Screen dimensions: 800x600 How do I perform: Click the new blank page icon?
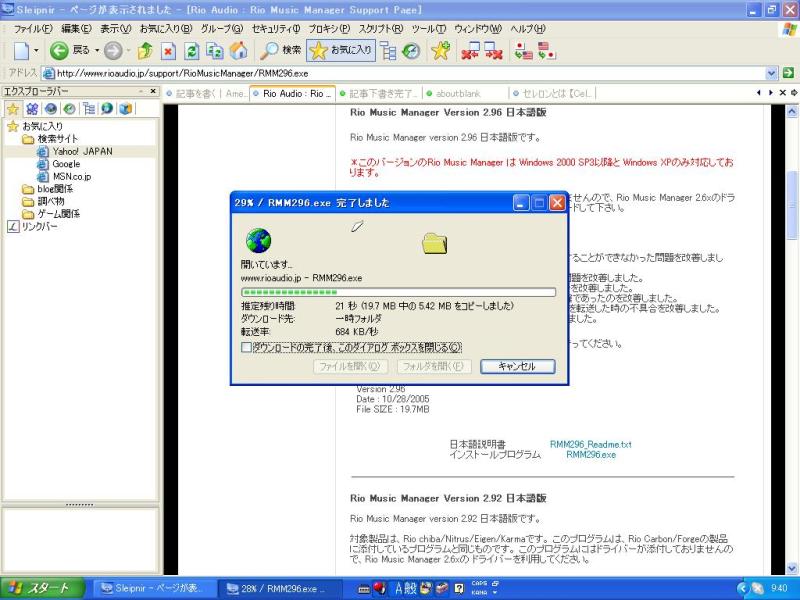[22, 51]
